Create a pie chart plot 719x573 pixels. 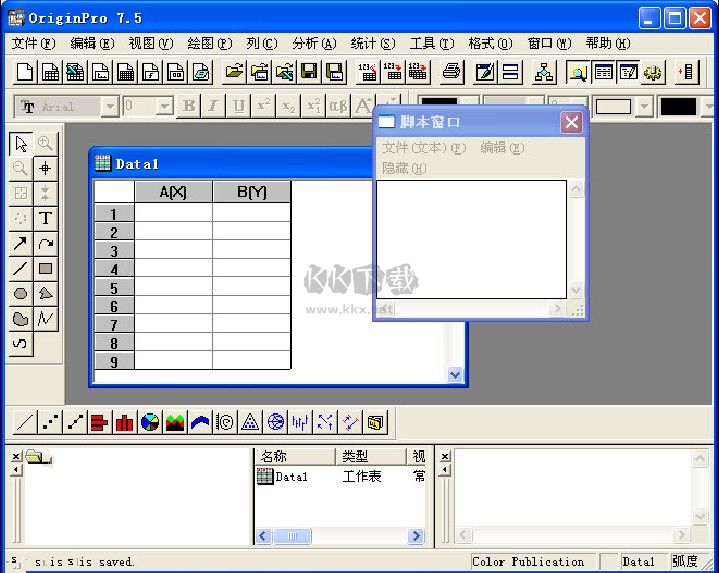pyautogui.click(x=150, y=422)
